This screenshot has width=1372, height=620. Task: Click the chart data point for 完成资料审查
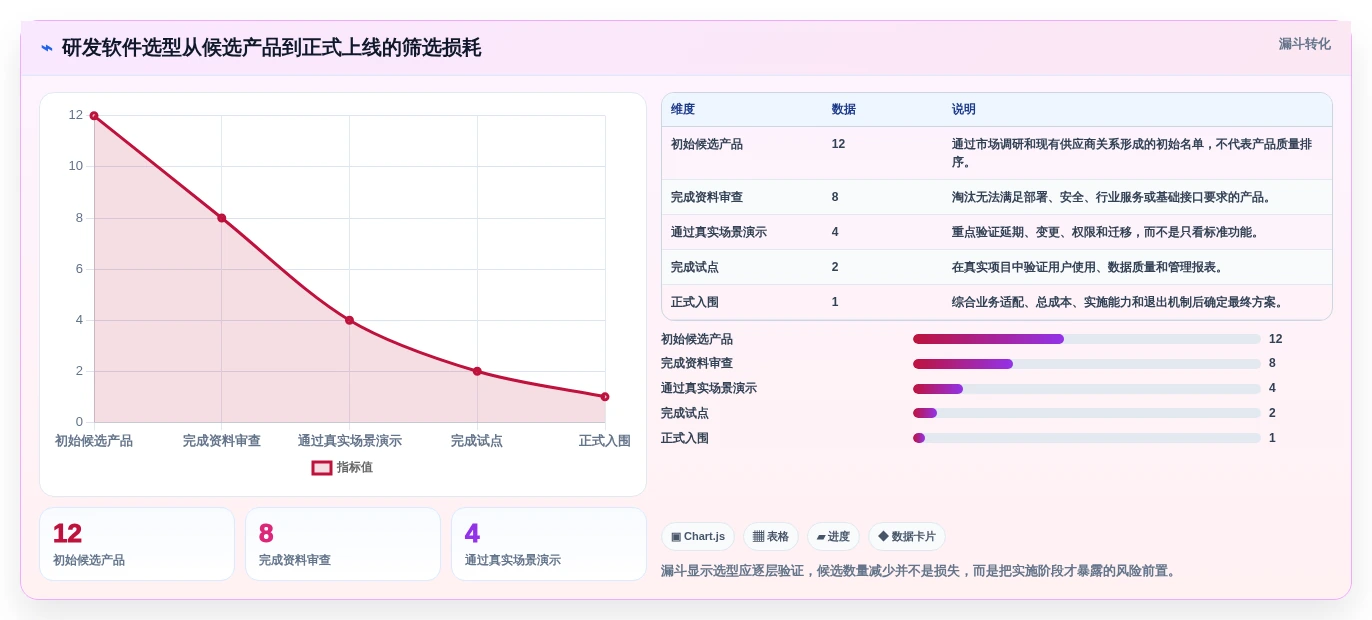coord(222,218)
